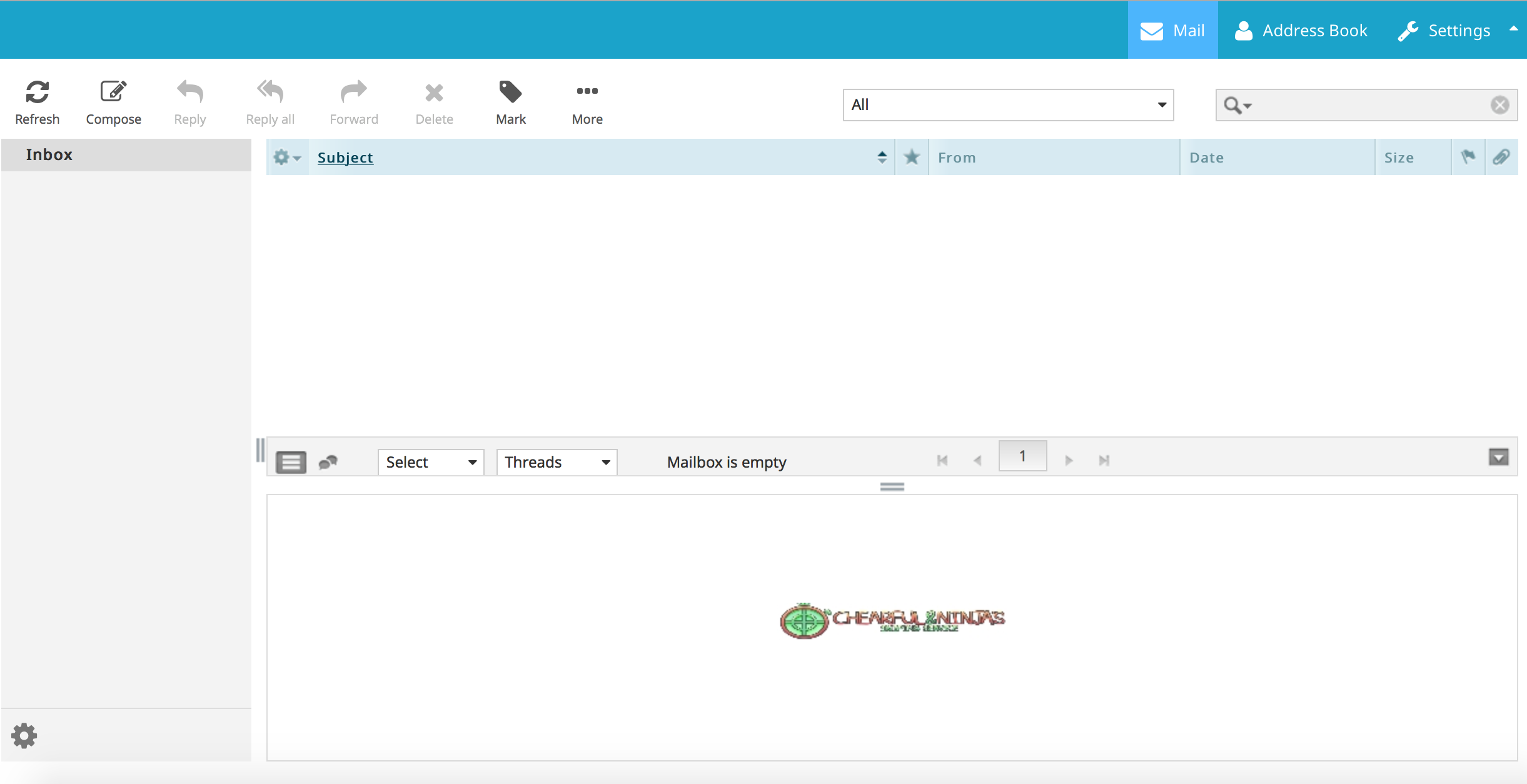Switch to threads view mode

[x=328, y=462]
